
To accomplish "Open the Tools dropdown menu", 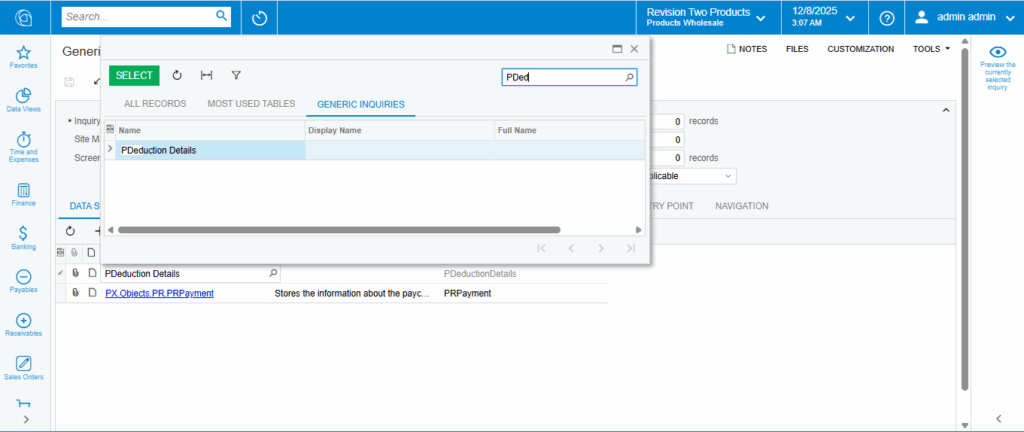I will 931,48.
